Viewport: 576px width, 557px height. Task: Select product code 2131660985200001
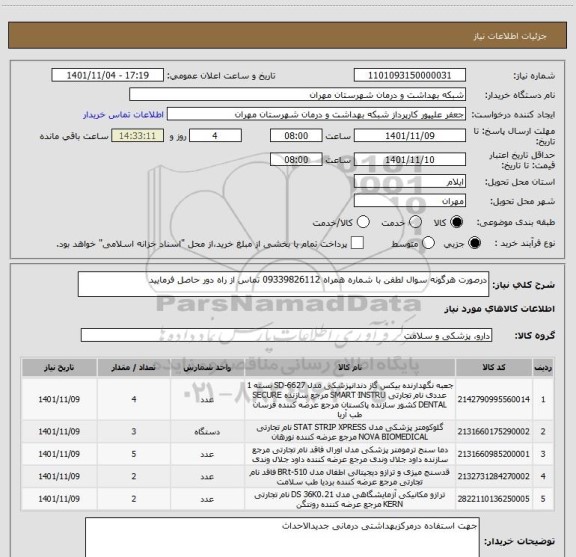click(x=494, y=454)
